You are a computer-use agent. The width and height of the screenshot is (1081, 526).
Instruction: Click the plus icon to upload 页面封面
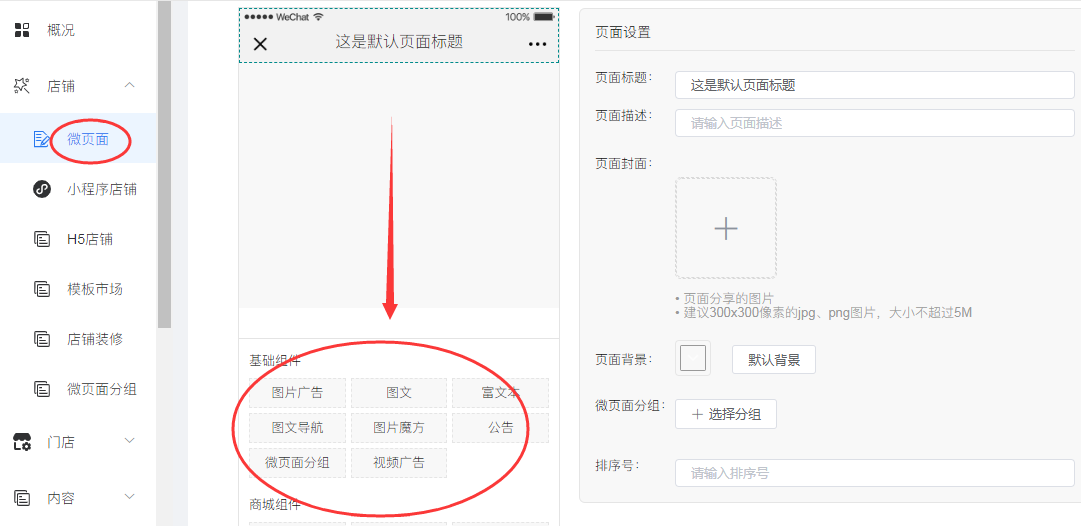pyautogui.click(x=726, y=228)
